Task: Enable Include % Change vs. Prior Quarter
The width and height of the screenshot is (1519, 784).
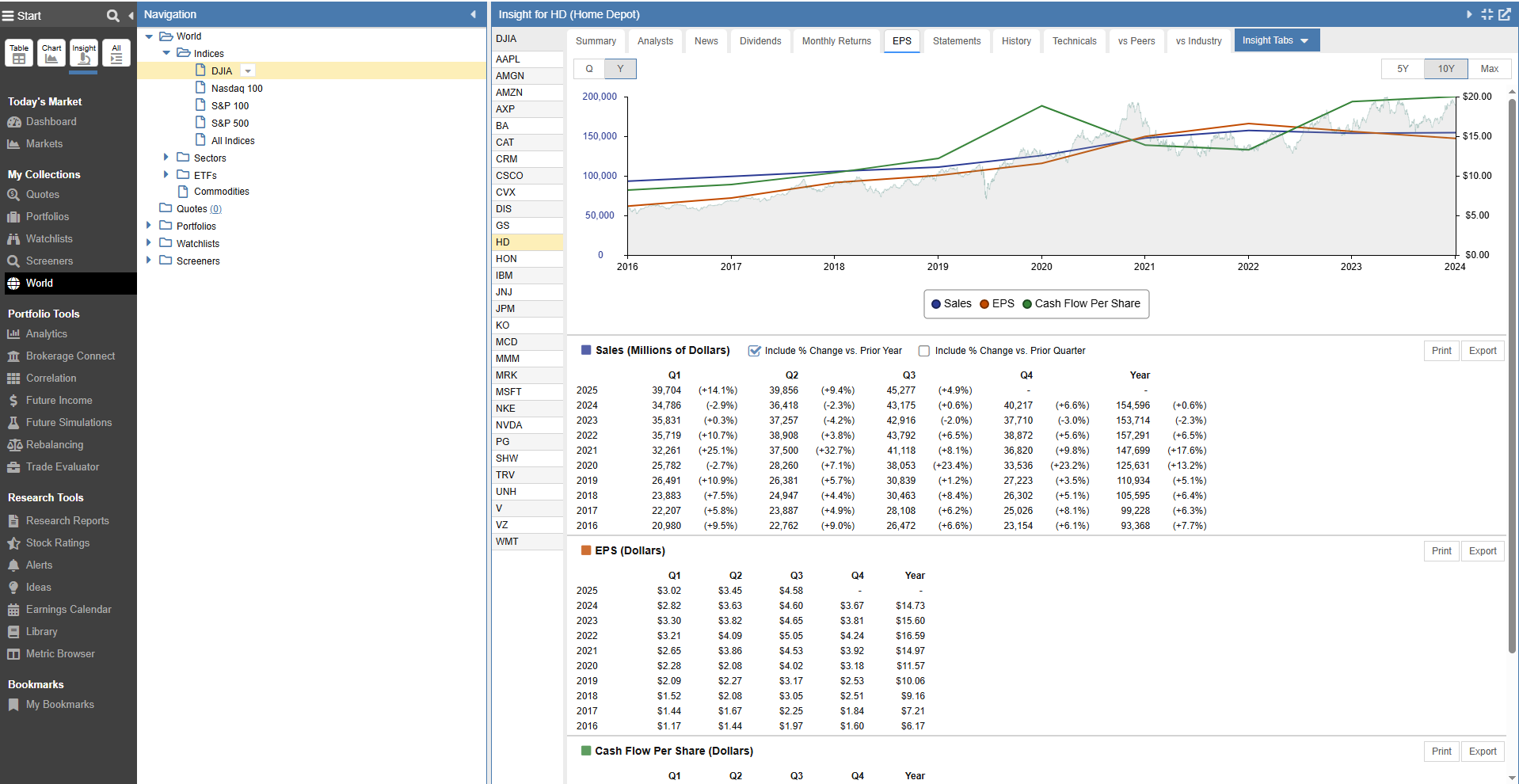Action: (x=923, y=351)
